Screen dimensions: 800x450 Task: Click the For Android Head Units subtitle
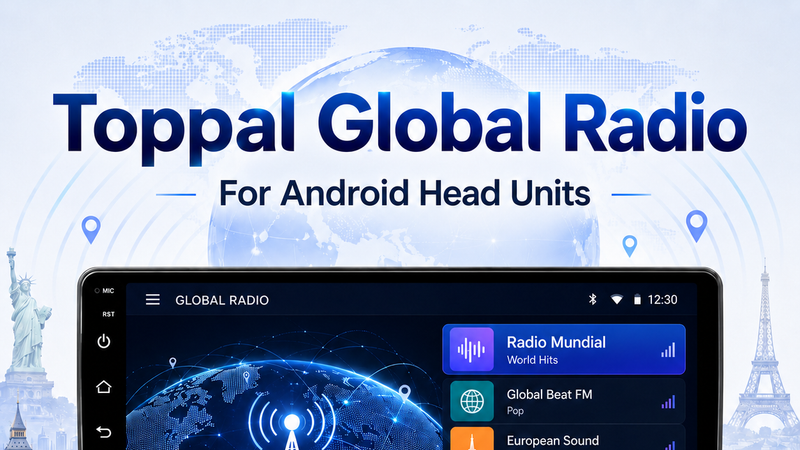tap(405, 193)
